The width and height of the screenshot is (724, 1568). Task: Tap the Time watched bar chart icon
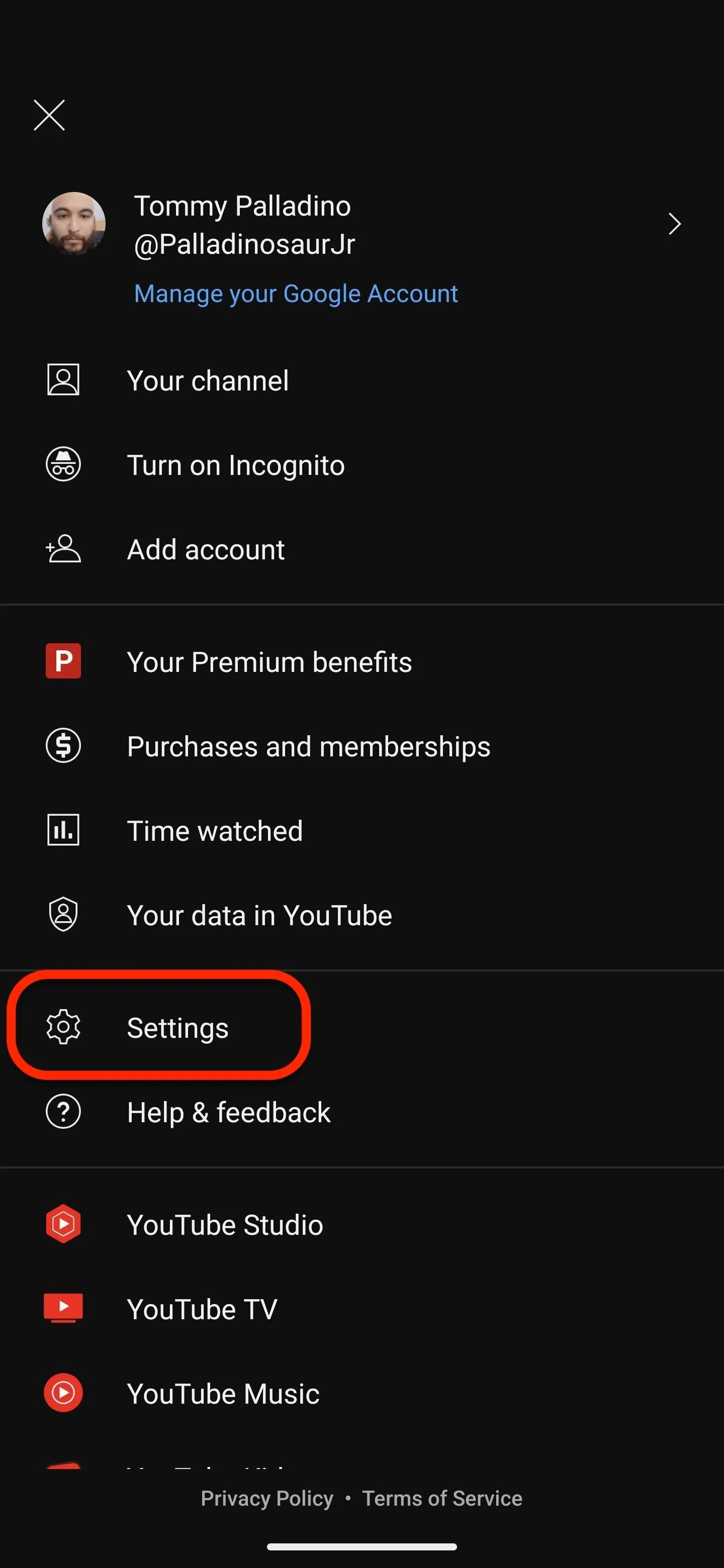63,830
